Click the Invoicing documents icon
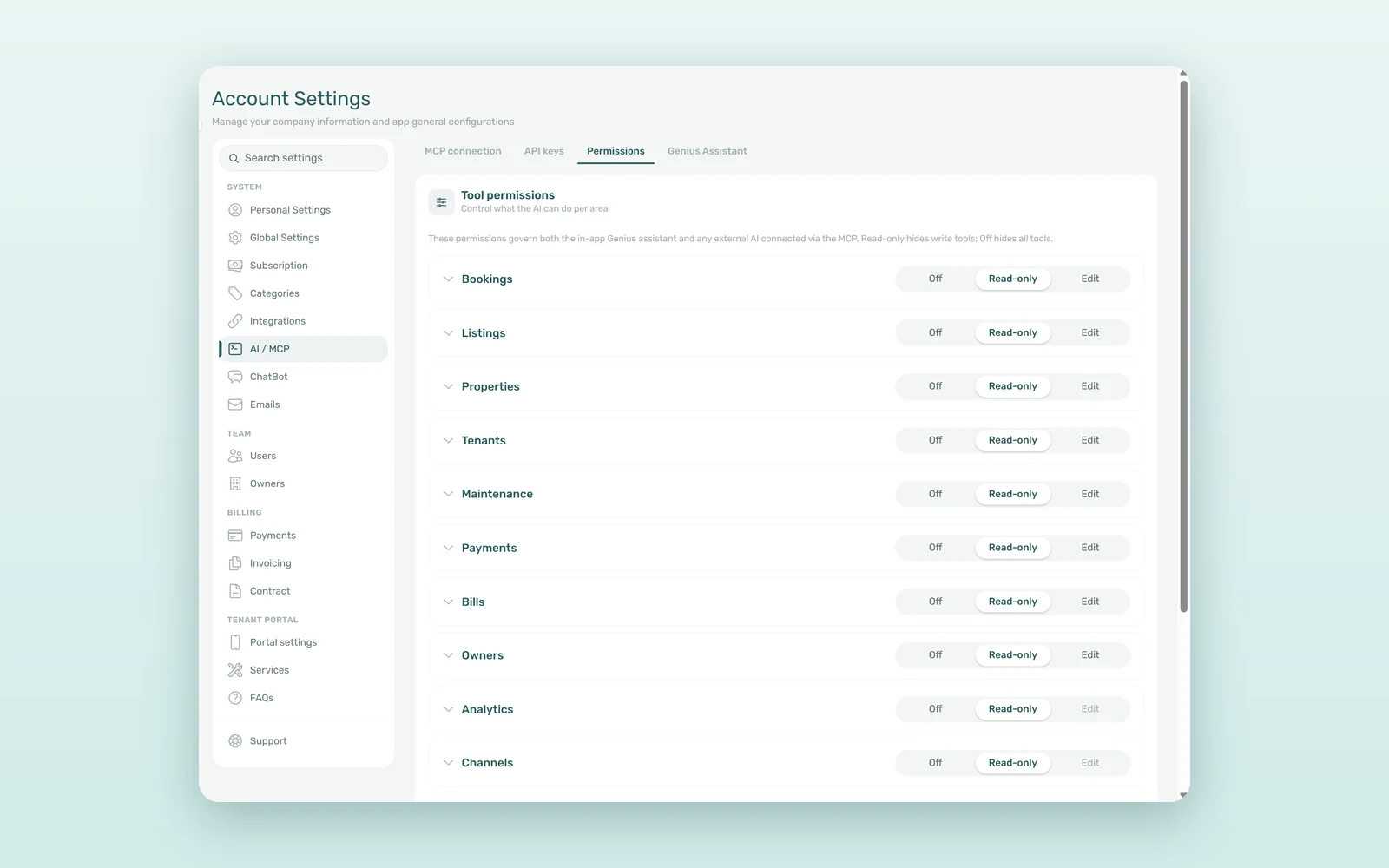This screenshot has height=868, width=1389. (235, 563)
